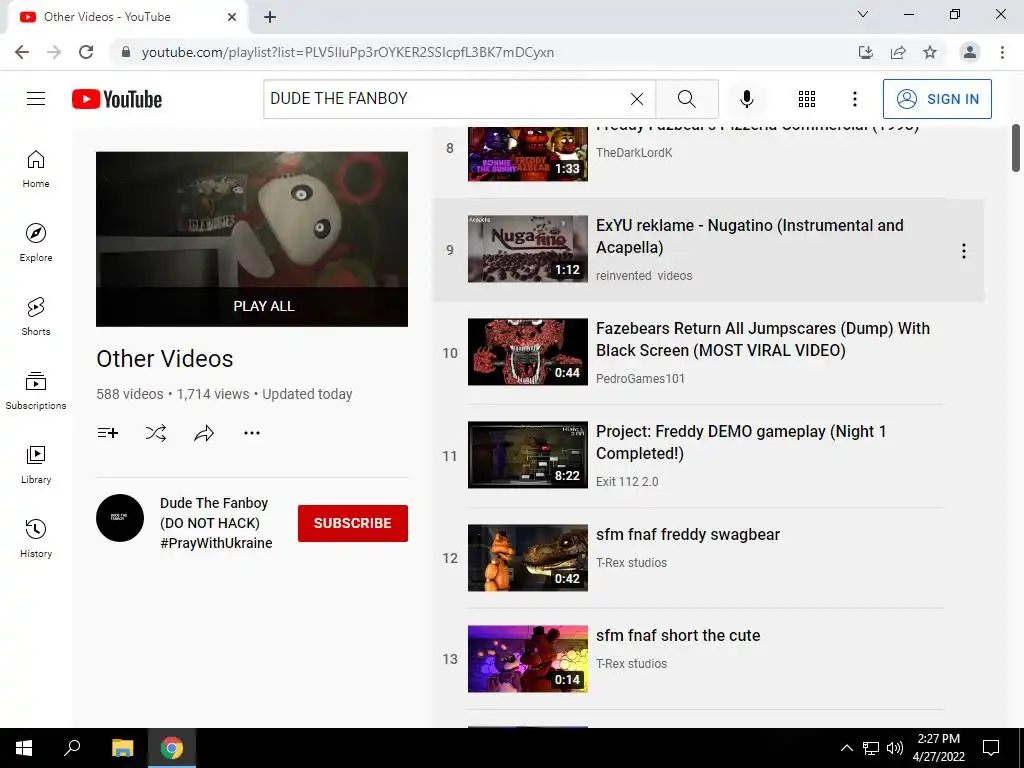Go to the YouTube logo home link
Viewport: 1024px width, 768px height.
(x=117, y=99)
